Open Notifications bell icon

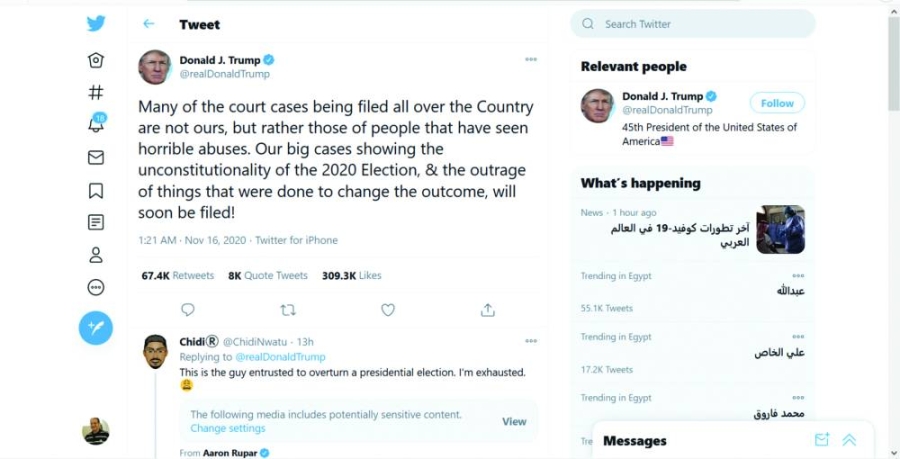coord(96,125)
